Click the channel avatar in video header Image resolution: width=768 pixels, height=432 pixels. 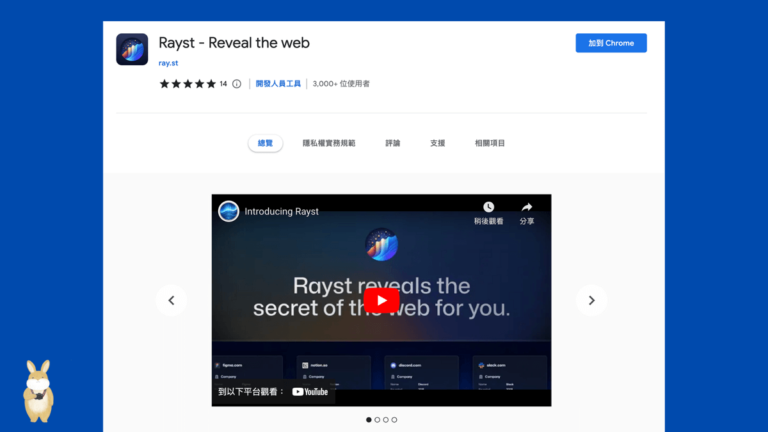point(228,211)
